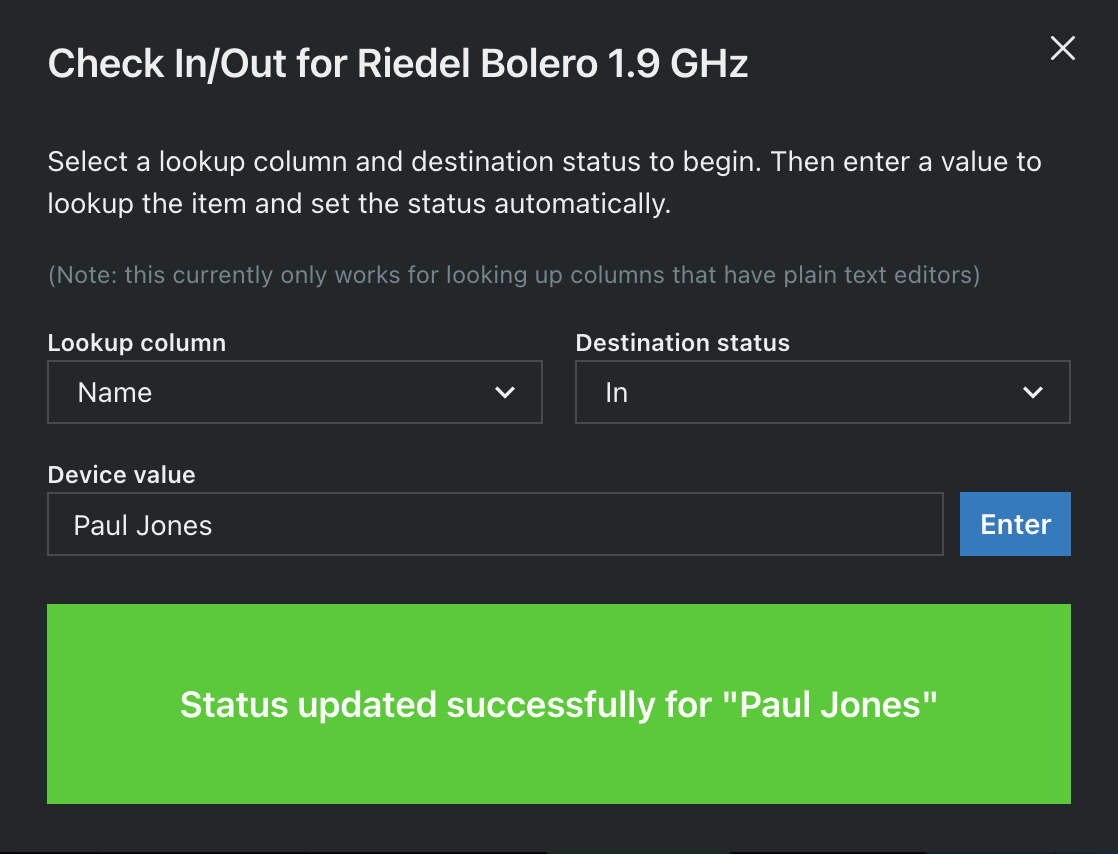Click the gray note about plain text editors
Viewport: 1118px width, 854px height.
coord(513,275)
